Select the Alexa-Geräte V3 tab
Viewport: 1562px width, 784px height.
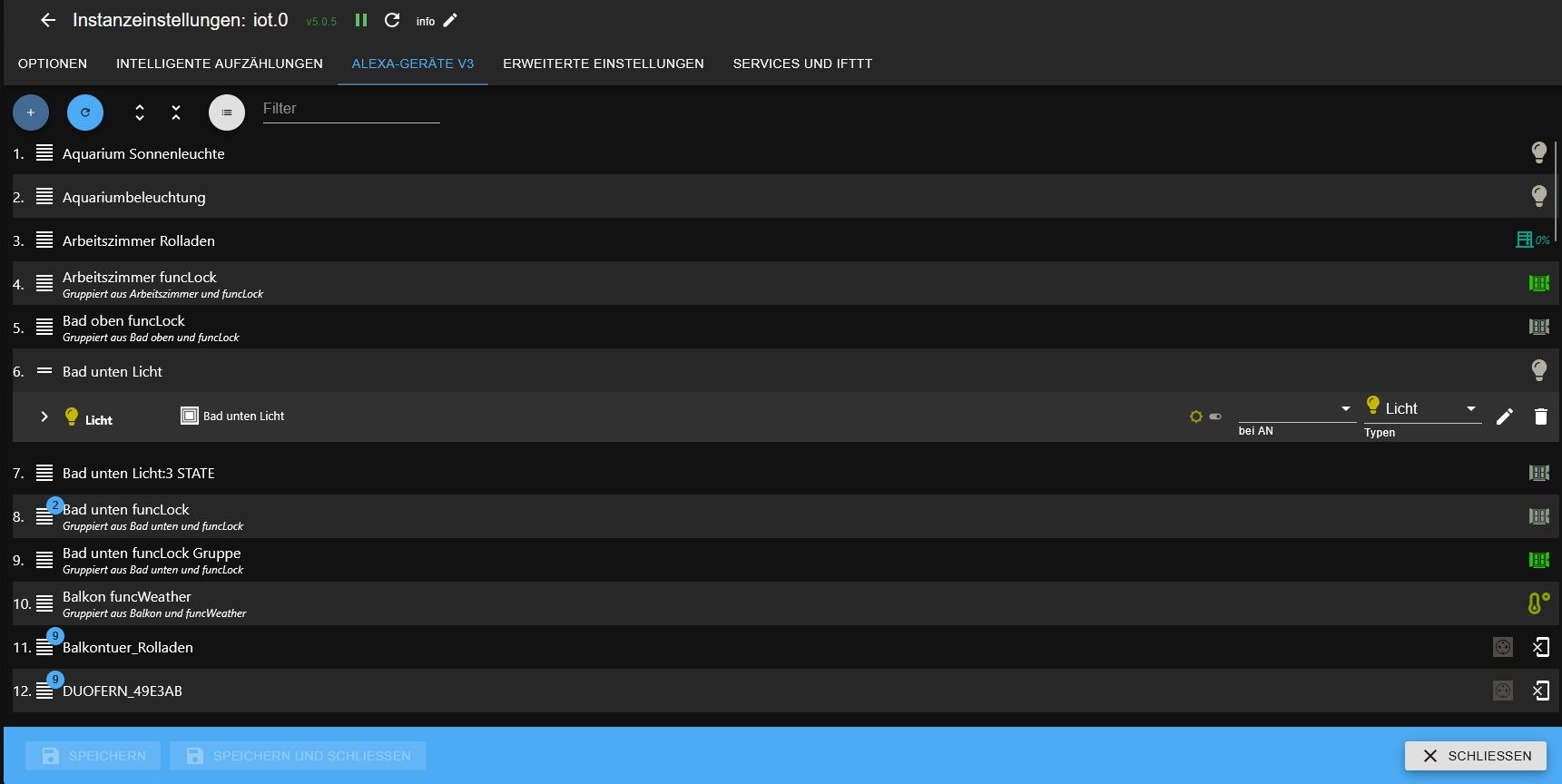pyautogui.click(x=413, y=64)
